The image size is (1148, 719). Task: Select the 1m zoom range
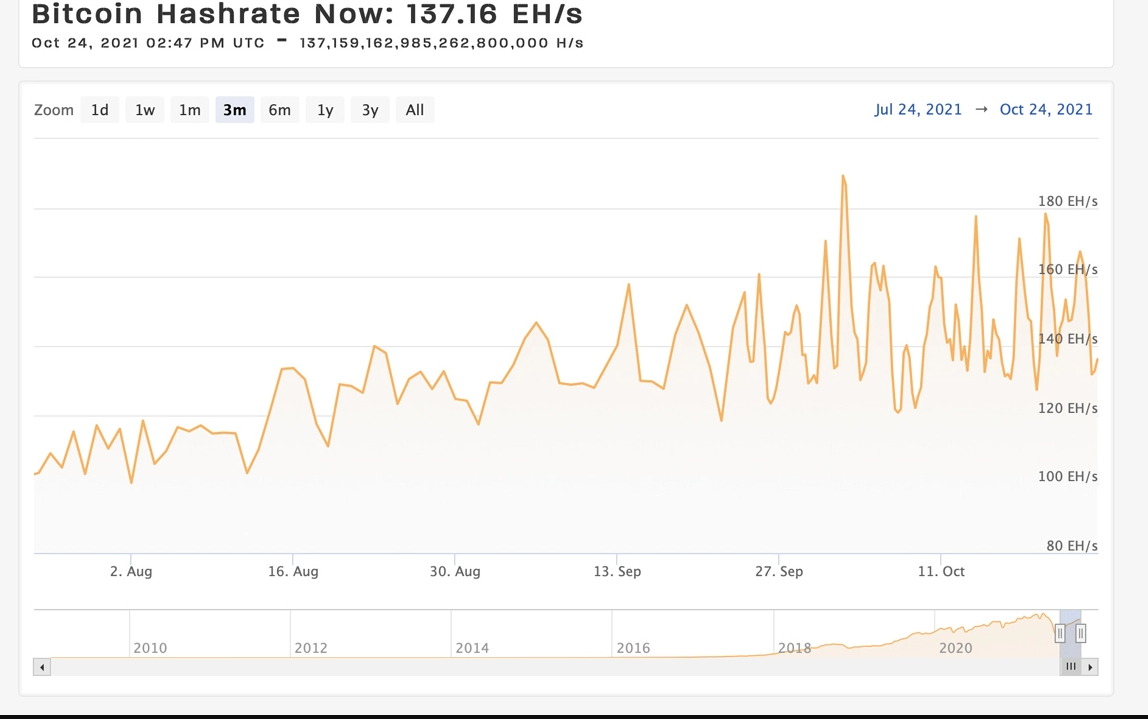click(x=190, y=110)
